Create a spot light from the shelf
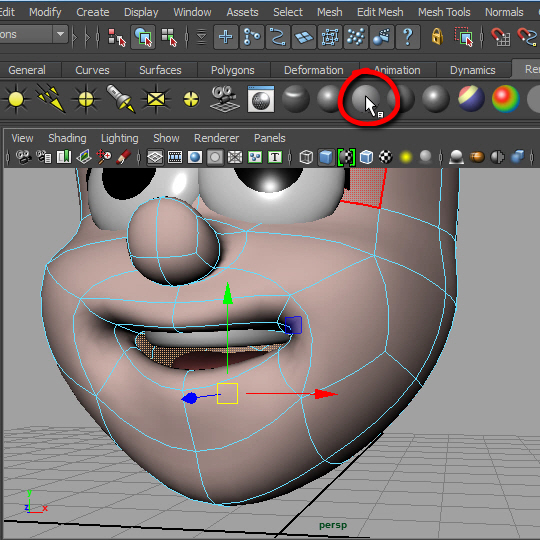Screen dimensions: 540x540 tap(121, 99)
